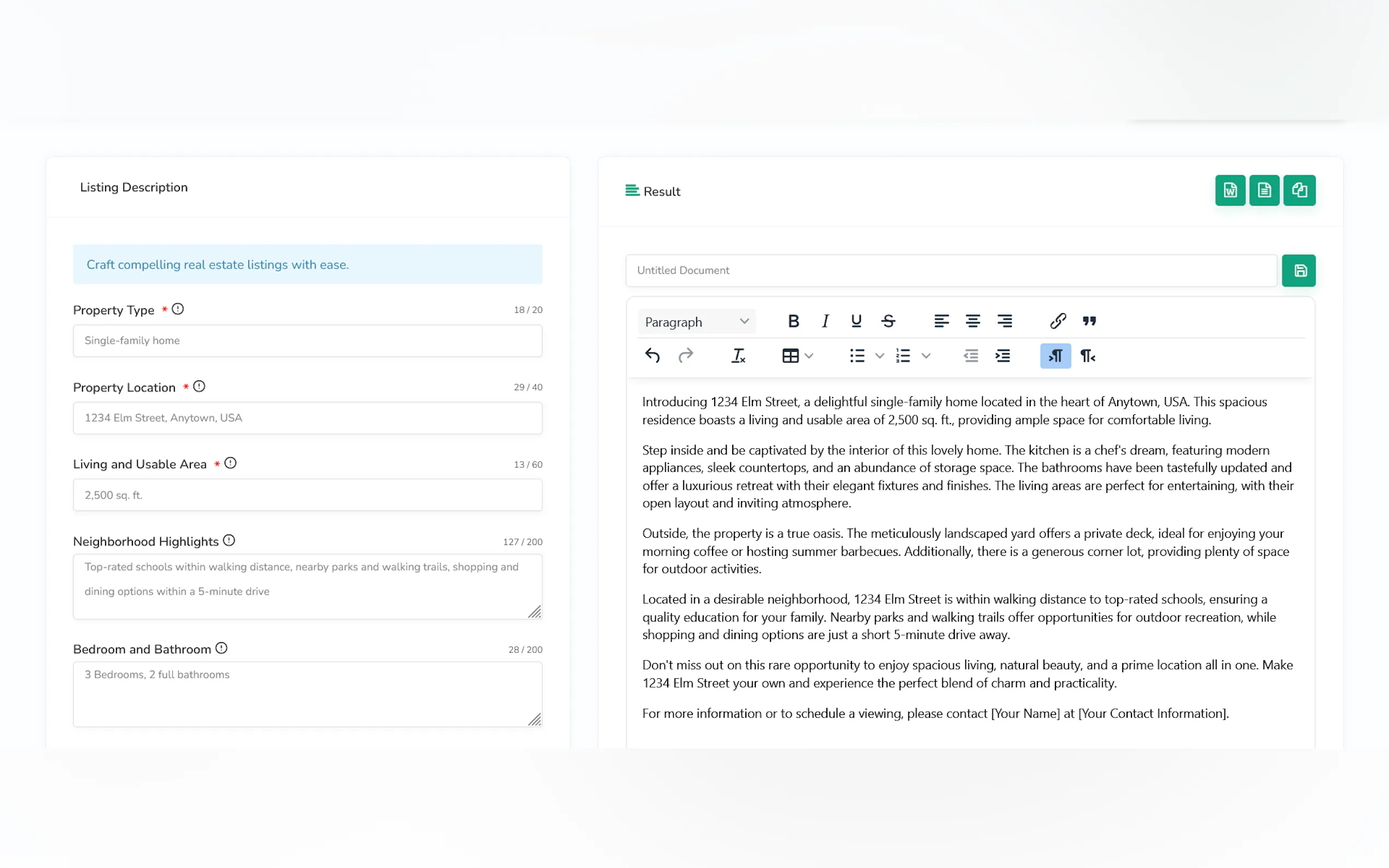Viewport: 1389px width, 868px height.
Task: Copy result text to clipboard
Action: pyautogui.click(x=1299, y=190)
